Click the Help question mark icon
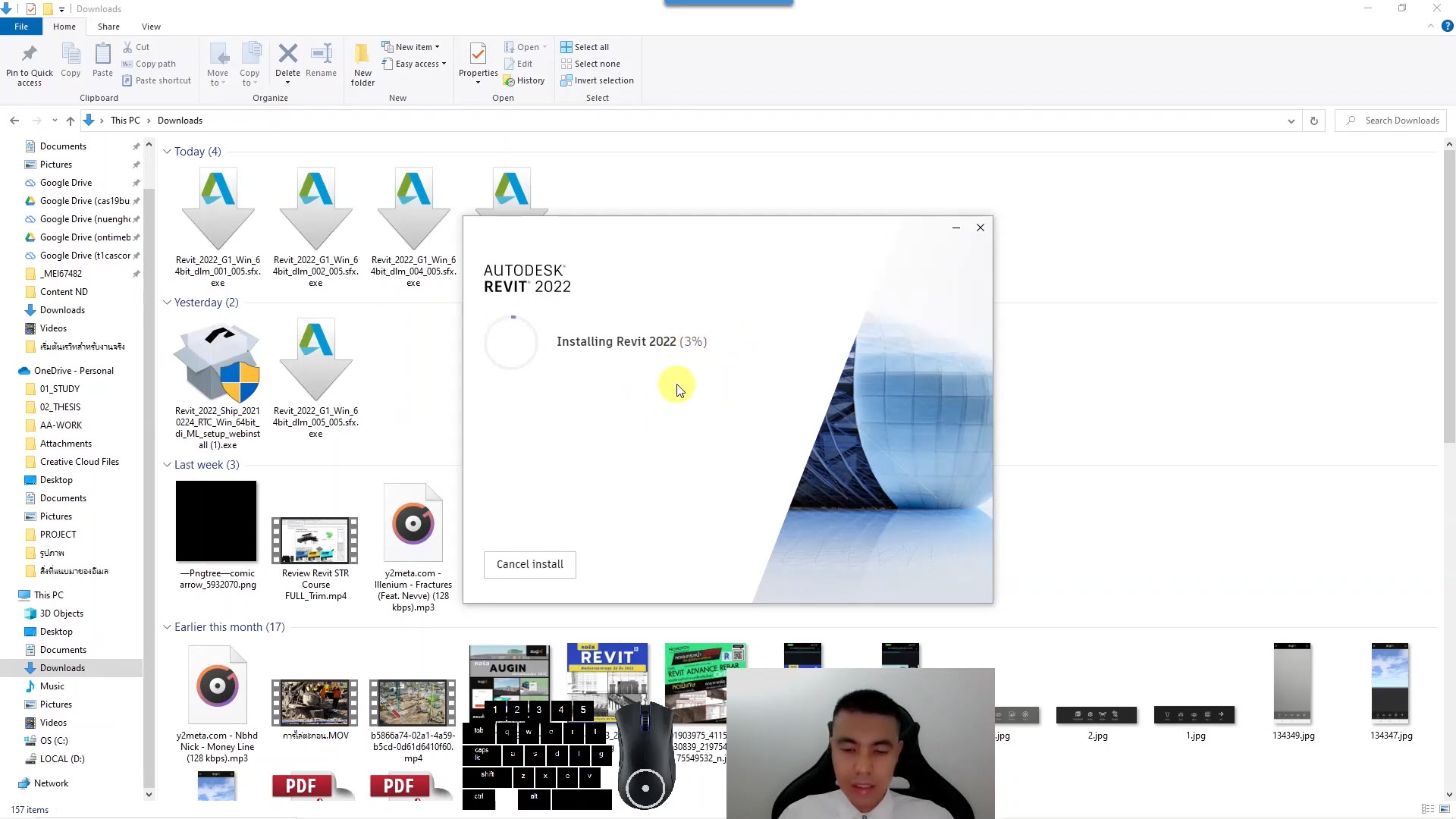 pos(1447,26)
